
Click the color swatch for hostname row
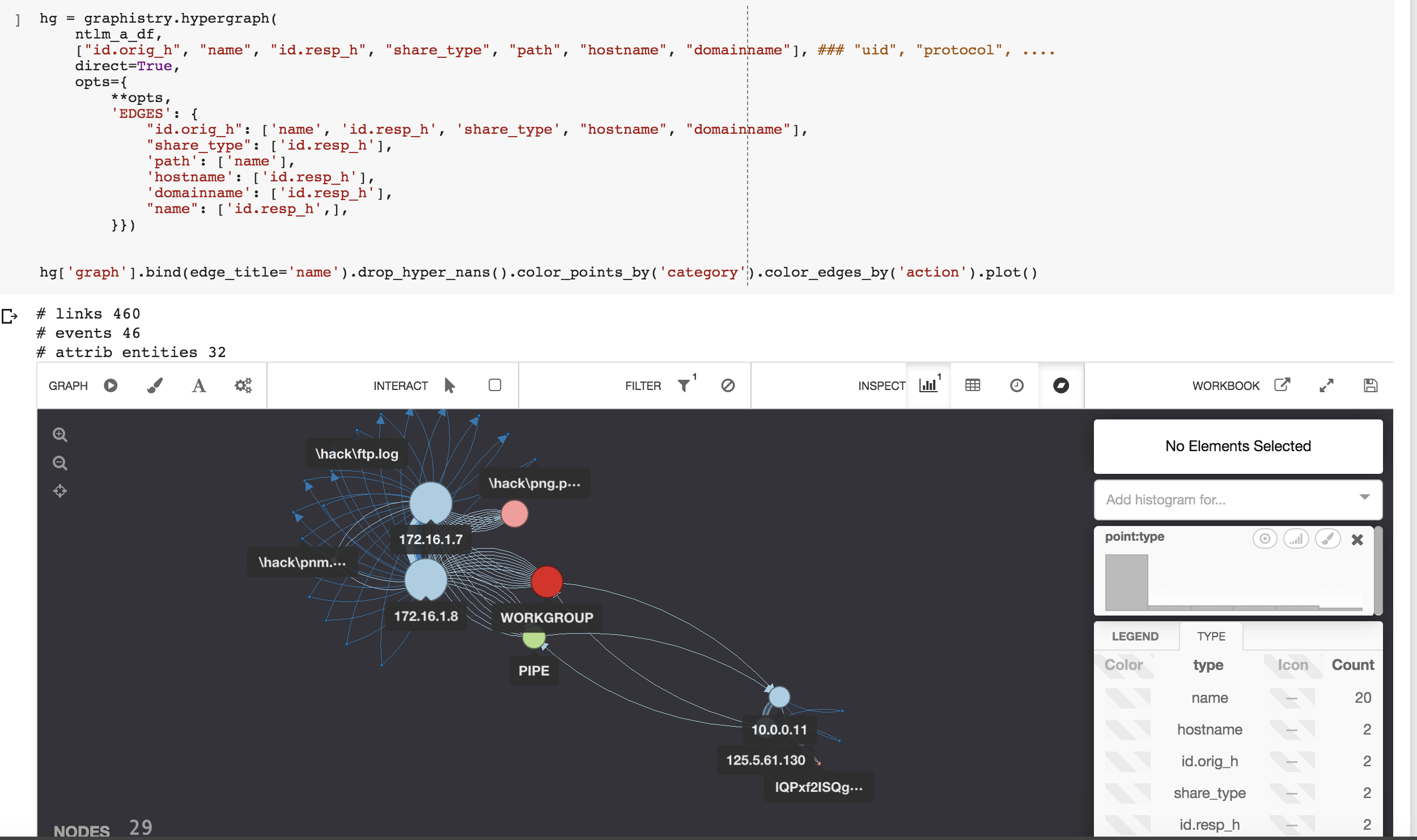click(1127, 729)
